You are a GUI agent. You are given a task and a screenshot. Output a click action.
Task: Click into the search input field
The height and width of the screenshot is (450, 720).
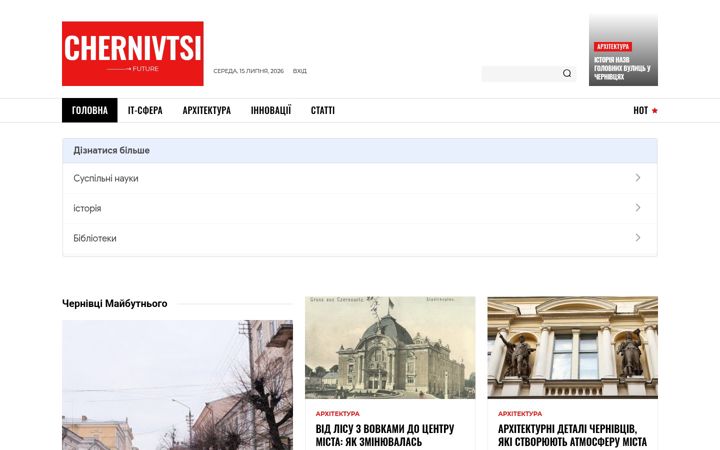click(x=521, y=73)
